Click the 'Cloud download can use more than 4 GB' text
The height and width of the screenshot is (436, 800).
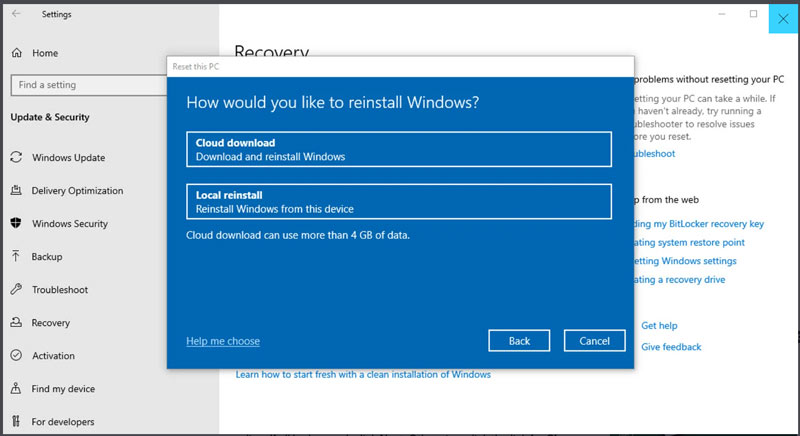[x=298, y=235]
